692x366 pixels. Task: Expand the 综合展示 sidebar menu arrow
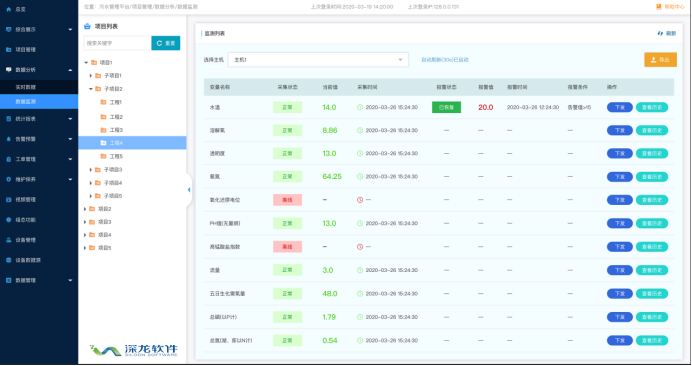[x=70, y=30]
